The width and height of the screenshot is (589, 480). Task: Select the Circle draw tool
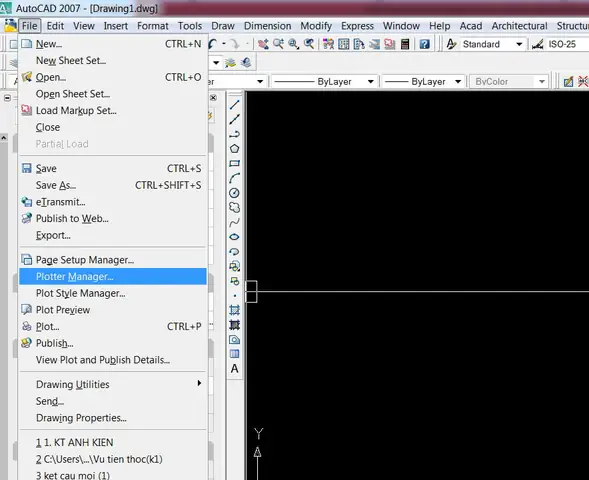234,193
